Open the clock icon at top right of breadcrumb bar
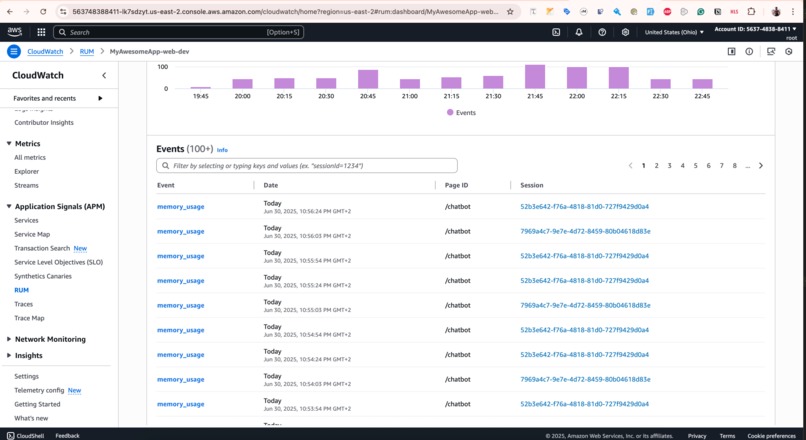Viewport: 806px width, 440px height. tap(789, 51)
